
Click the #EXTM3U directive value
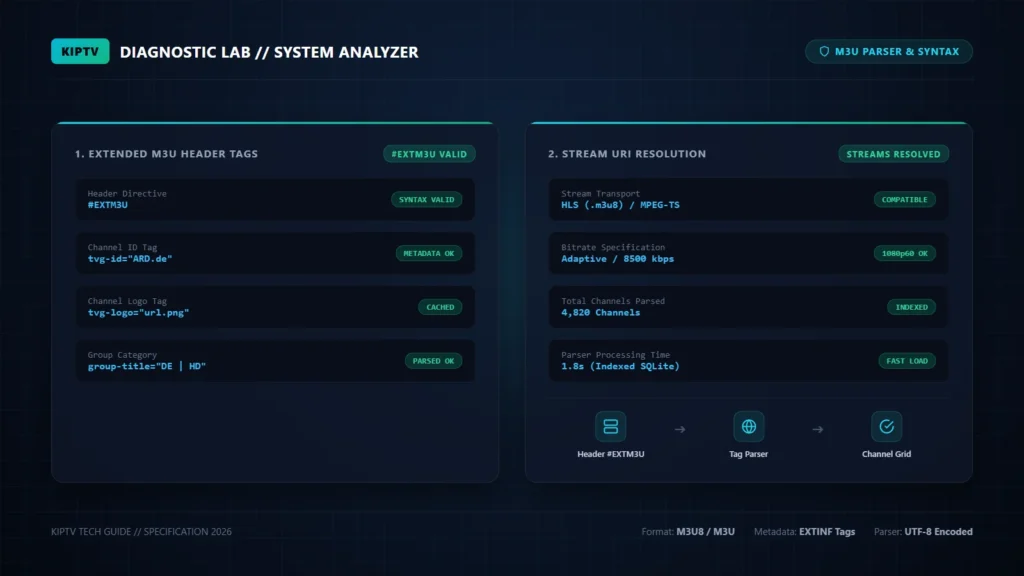tap(108, 205)
